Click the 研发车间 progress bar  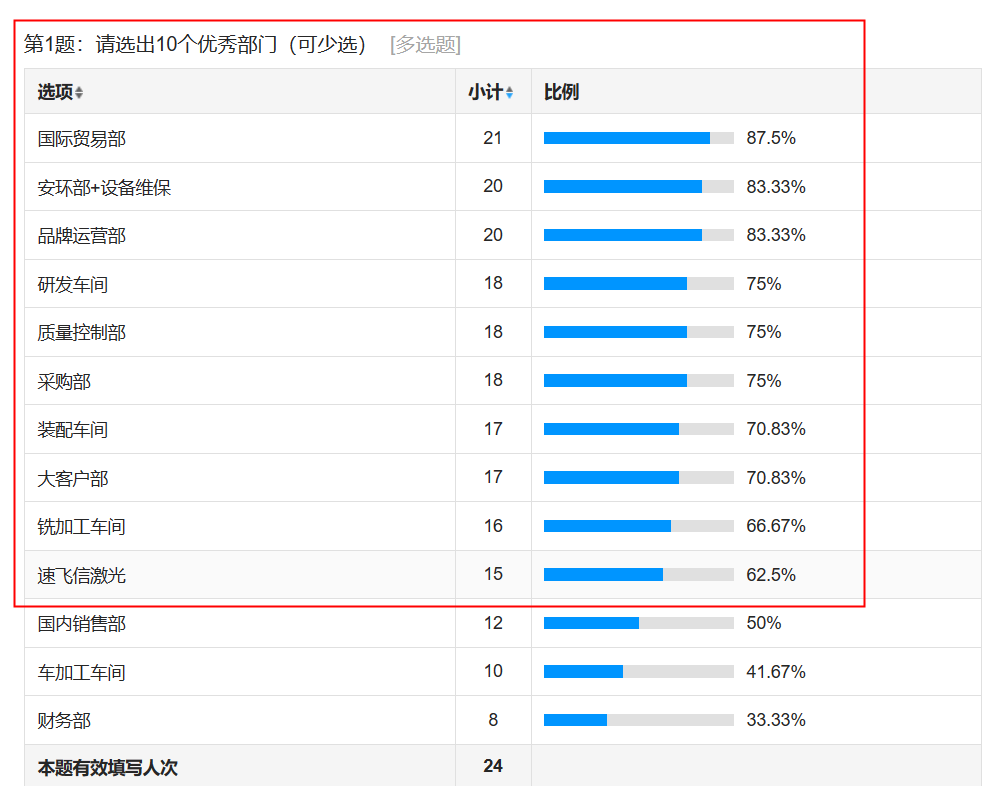pos(638,284)
